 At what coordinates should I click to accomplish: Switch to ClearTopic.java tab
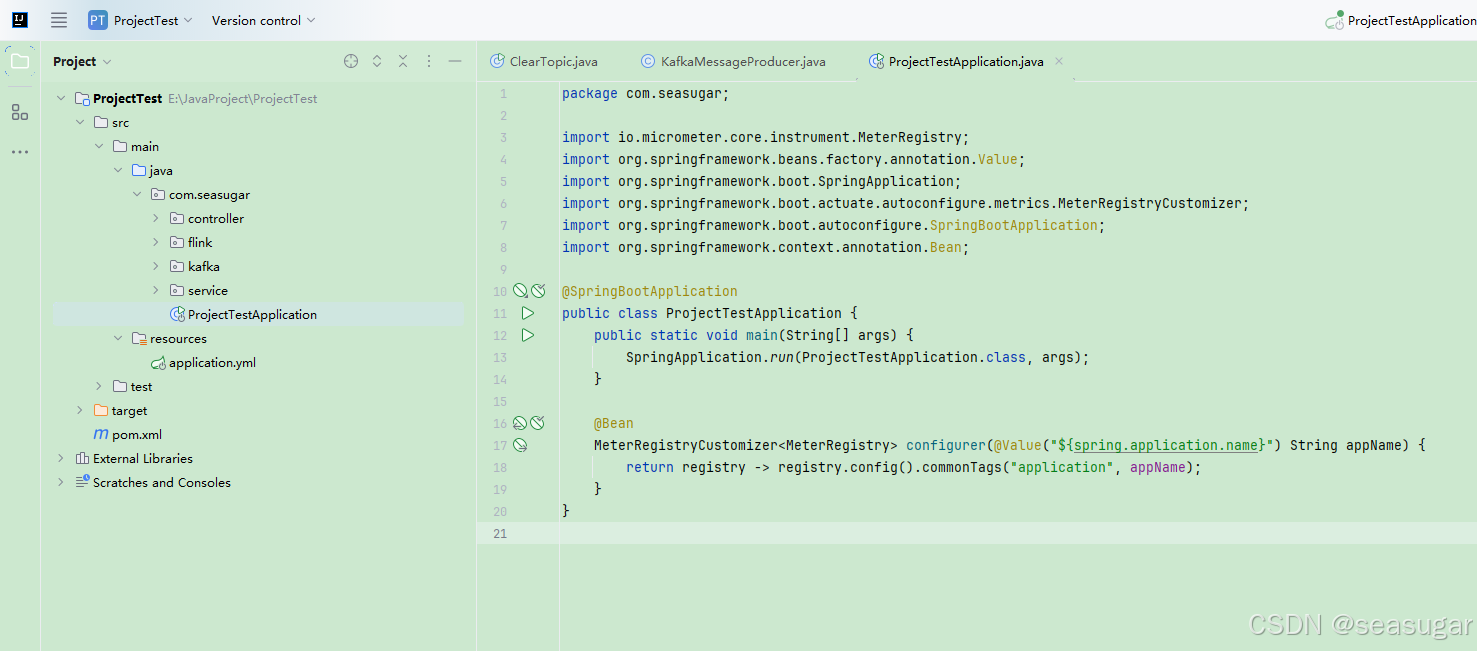pos(544,61)
